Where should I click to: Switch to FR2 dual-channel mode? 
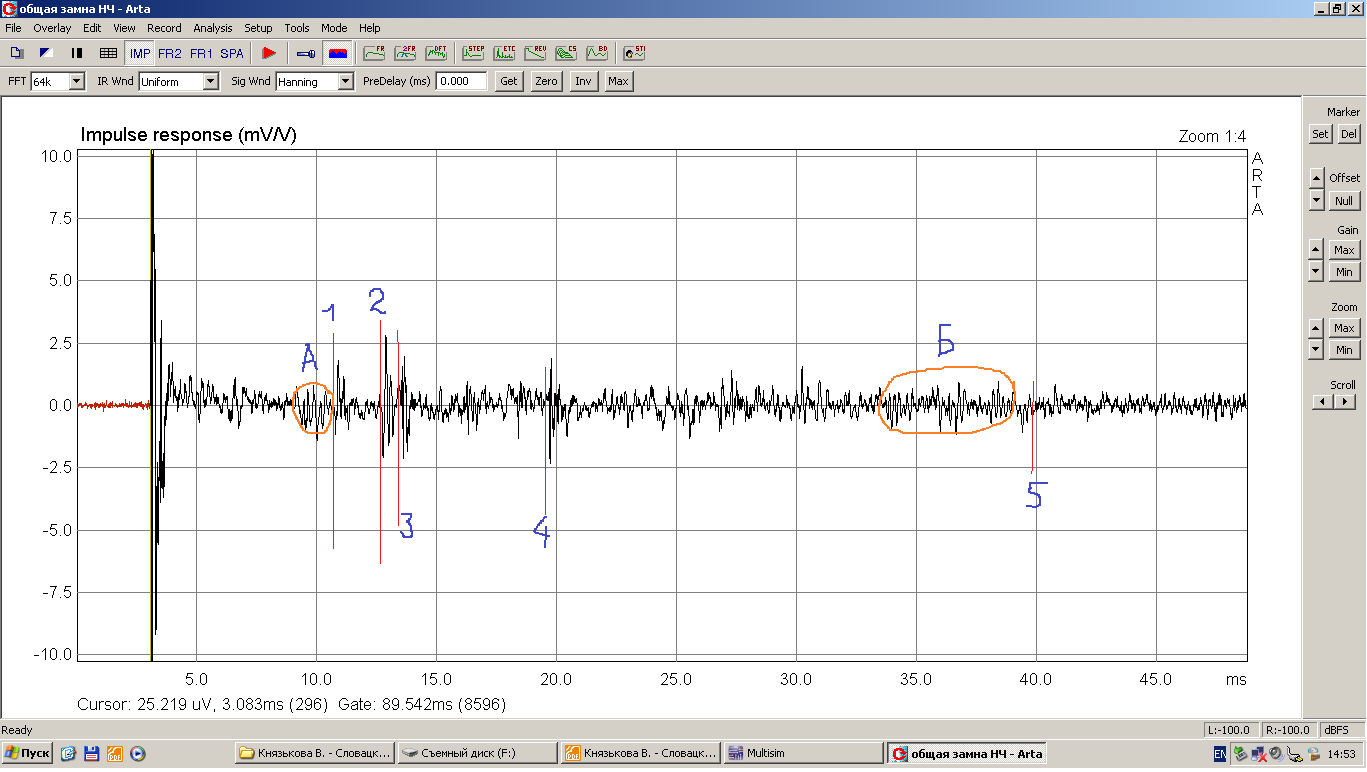[x=170, y=53]
